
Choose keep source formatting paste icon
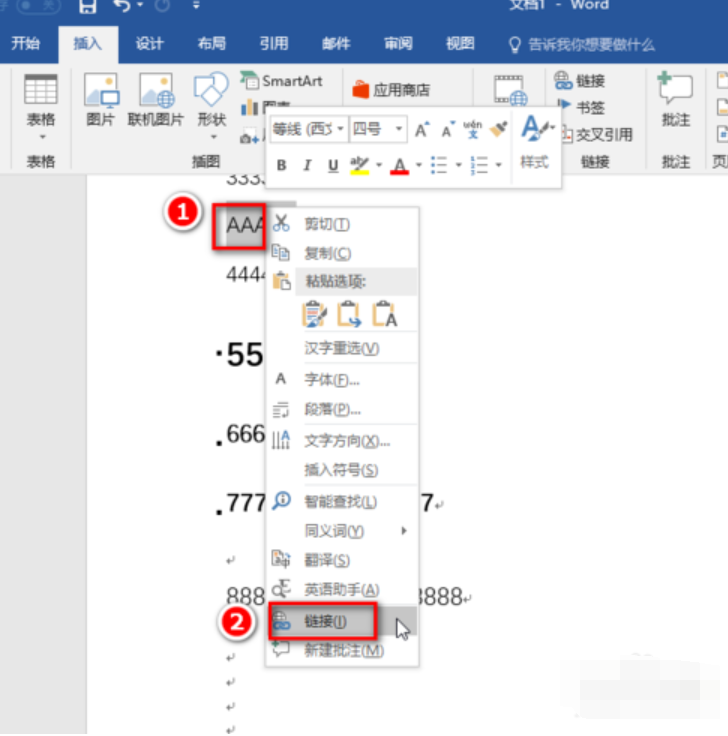click(x=316, y=315)
